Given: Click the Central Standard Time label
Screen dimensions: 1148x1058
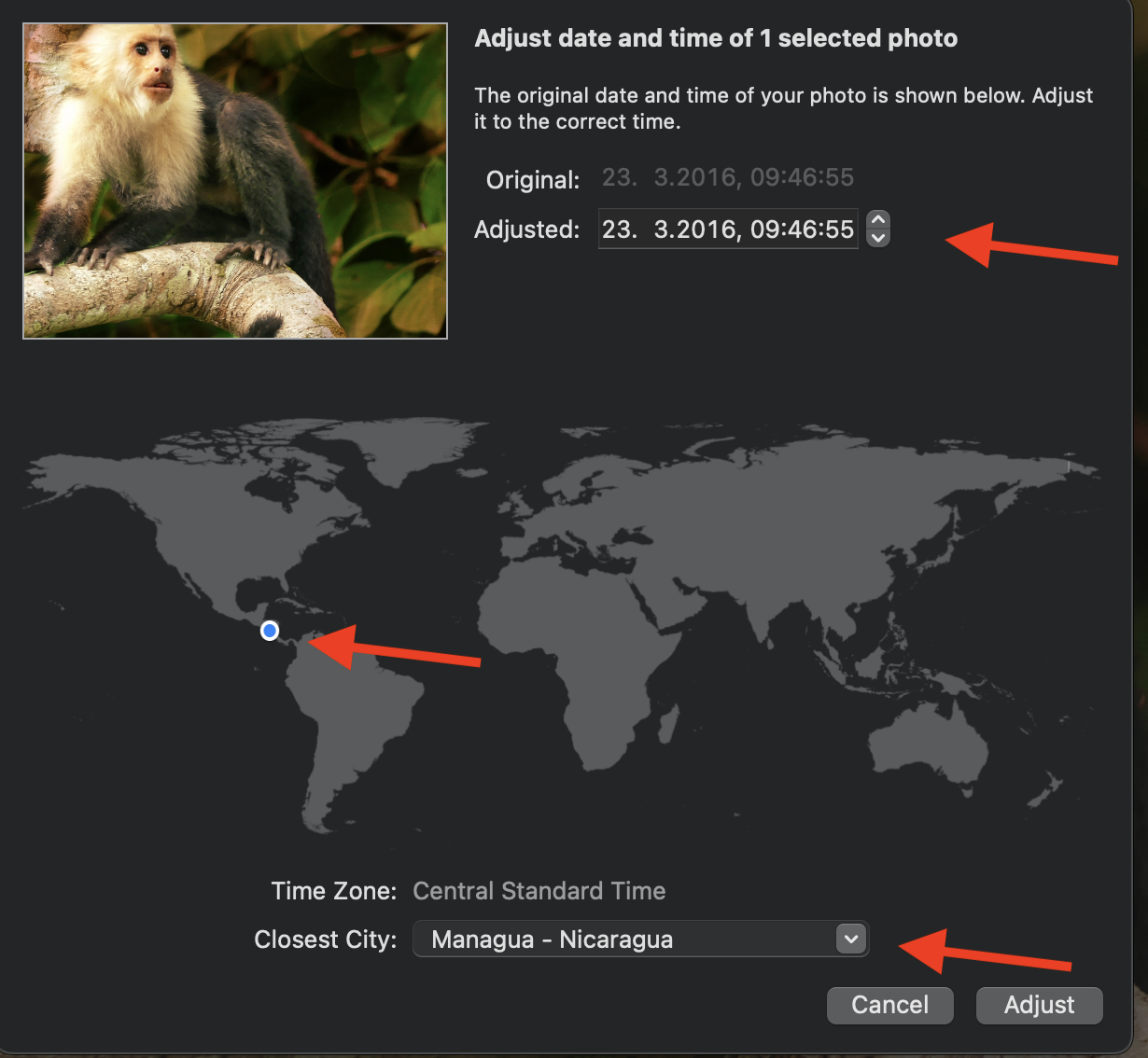Looking at the screenshot, I should pos(539,891).
